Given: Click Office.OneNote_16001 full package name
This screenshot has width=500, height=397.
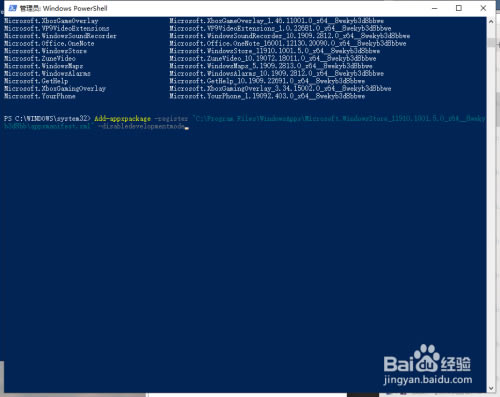Looking at the screenshot, I should pyautogui.click(x=288, y=43).
